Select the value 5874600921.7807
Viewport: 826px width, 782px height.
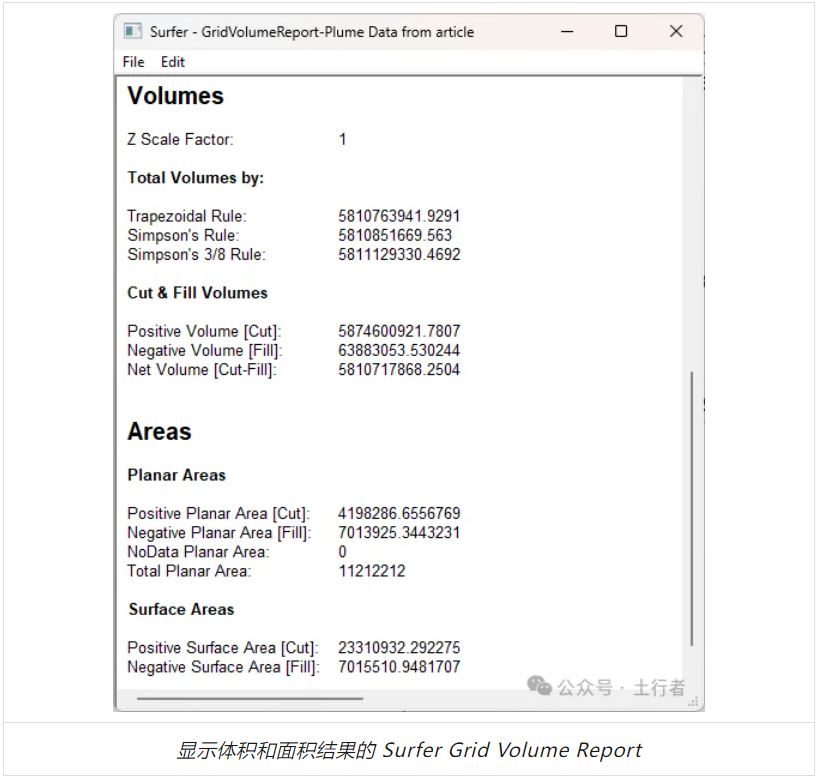click(x=399, y=331)
